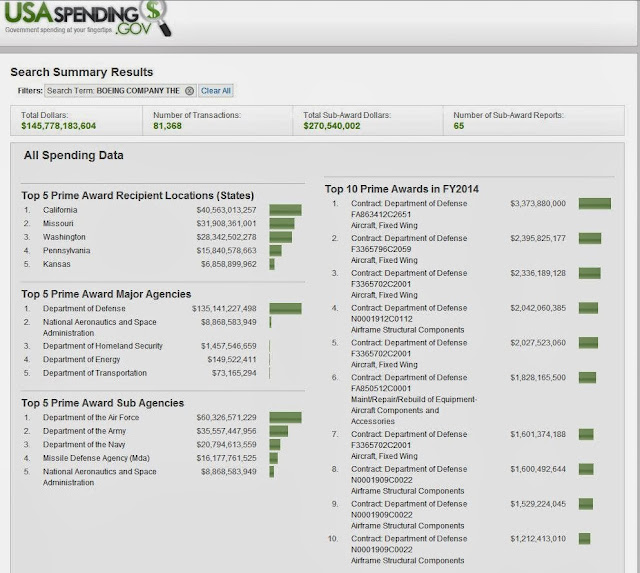The image size is (640, 573).
Task: Click Missouri in recipient locations list
Action: (58, 224)
